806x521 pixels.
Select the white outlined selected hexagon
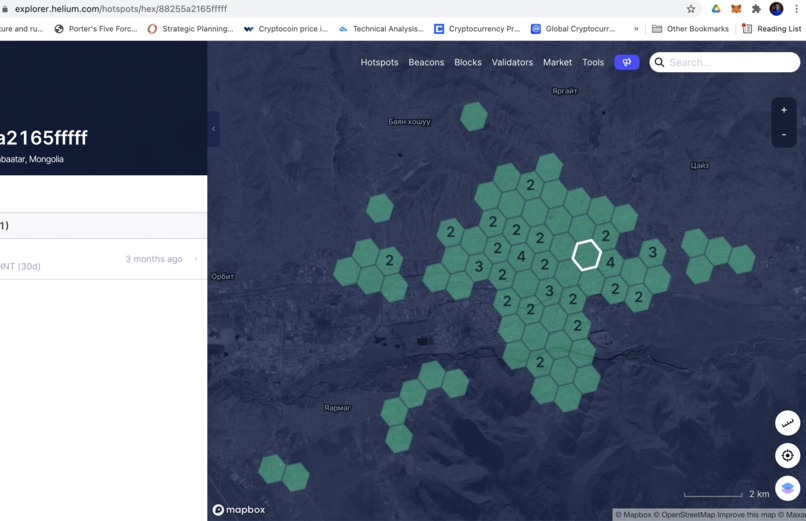coord(587,255)
